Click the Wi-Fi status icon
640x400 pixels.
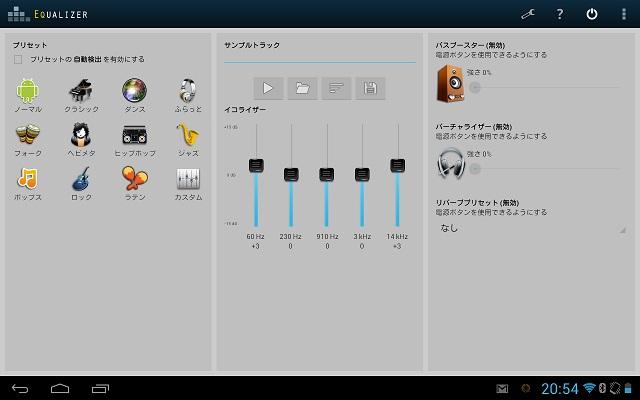[x=589, y=388]
